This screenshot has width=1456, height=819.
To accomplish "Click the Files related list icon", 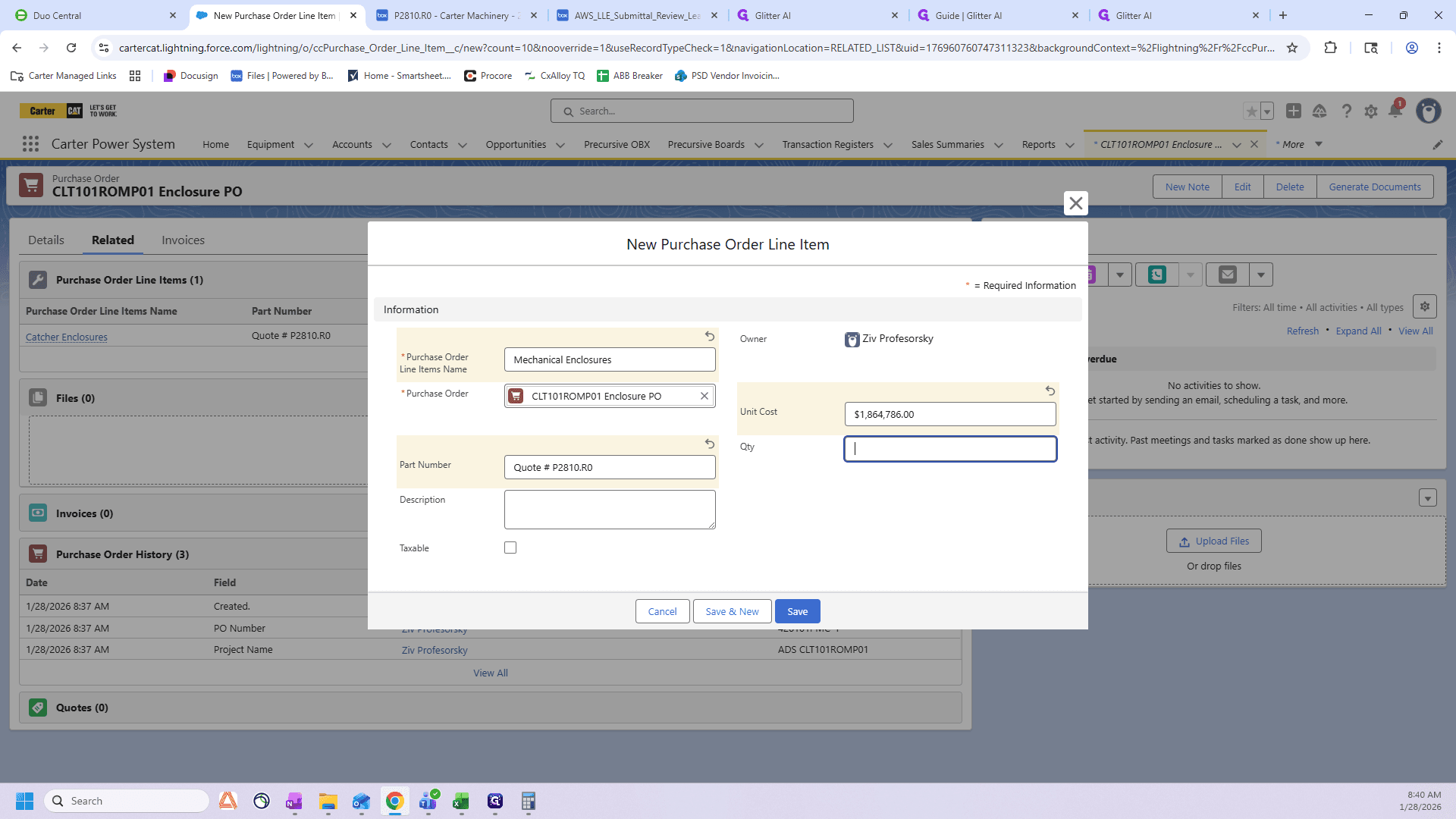I will point(38,398).
